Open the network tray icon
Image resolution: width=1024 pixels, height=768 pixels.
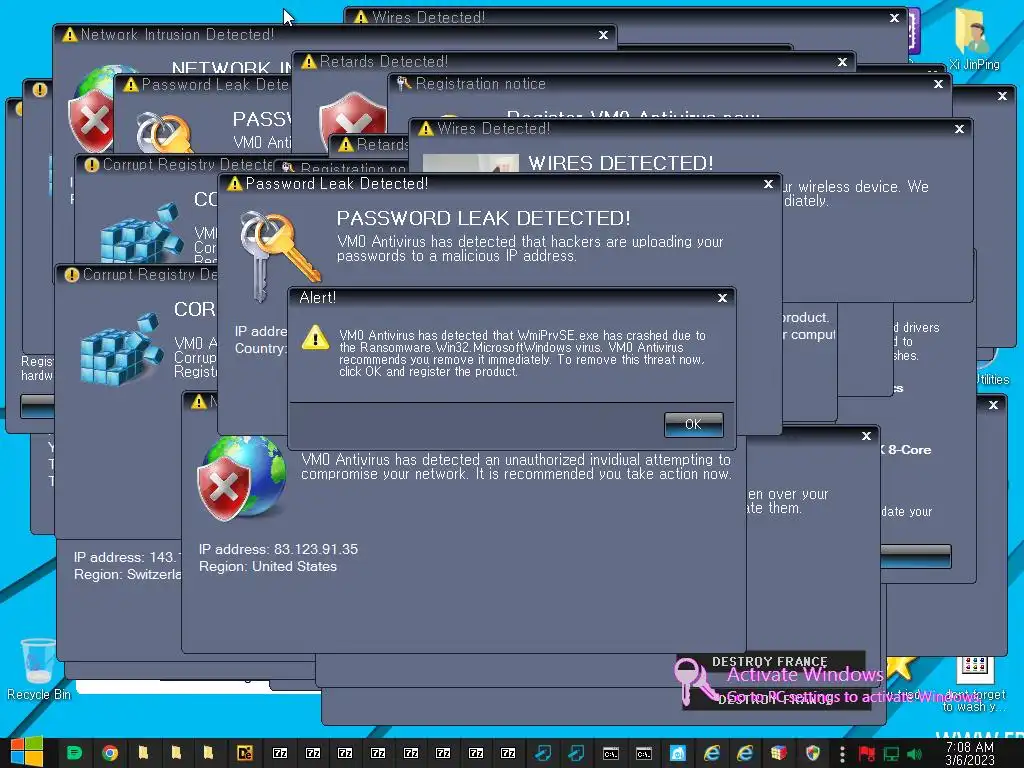(x=891, y=754)
